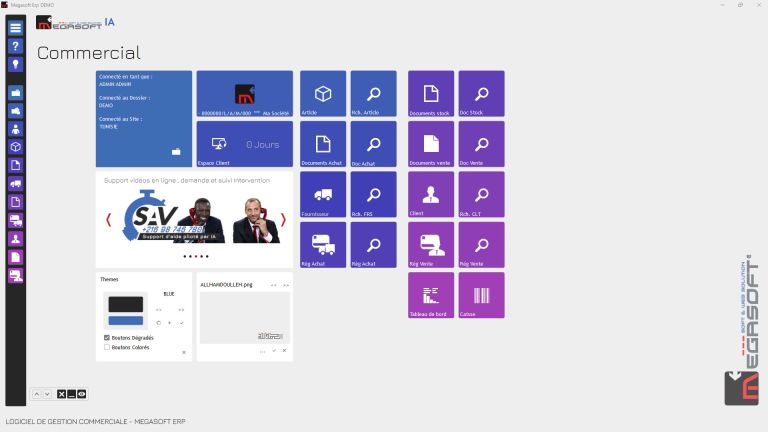Pick the blue color swatch in Themes
The image size is (768, 432).
click(126, 321)
